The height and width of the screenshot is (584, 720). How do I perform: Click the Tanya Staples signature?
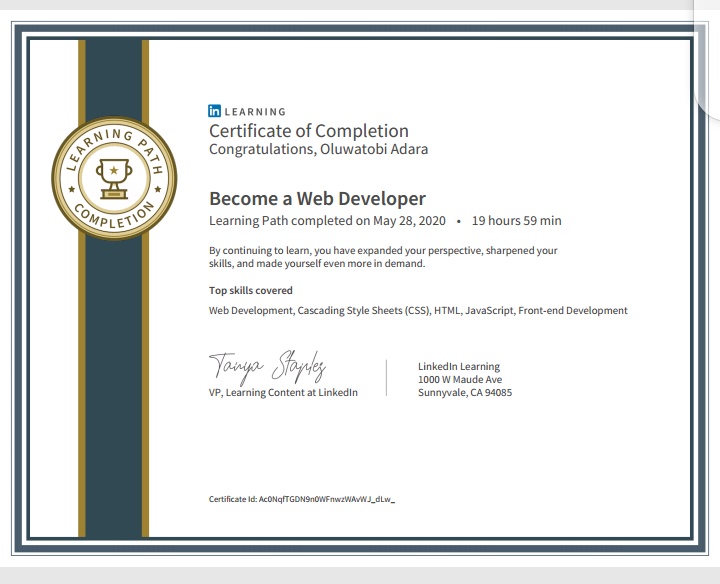pyautogui.click(x=268, y=367)
